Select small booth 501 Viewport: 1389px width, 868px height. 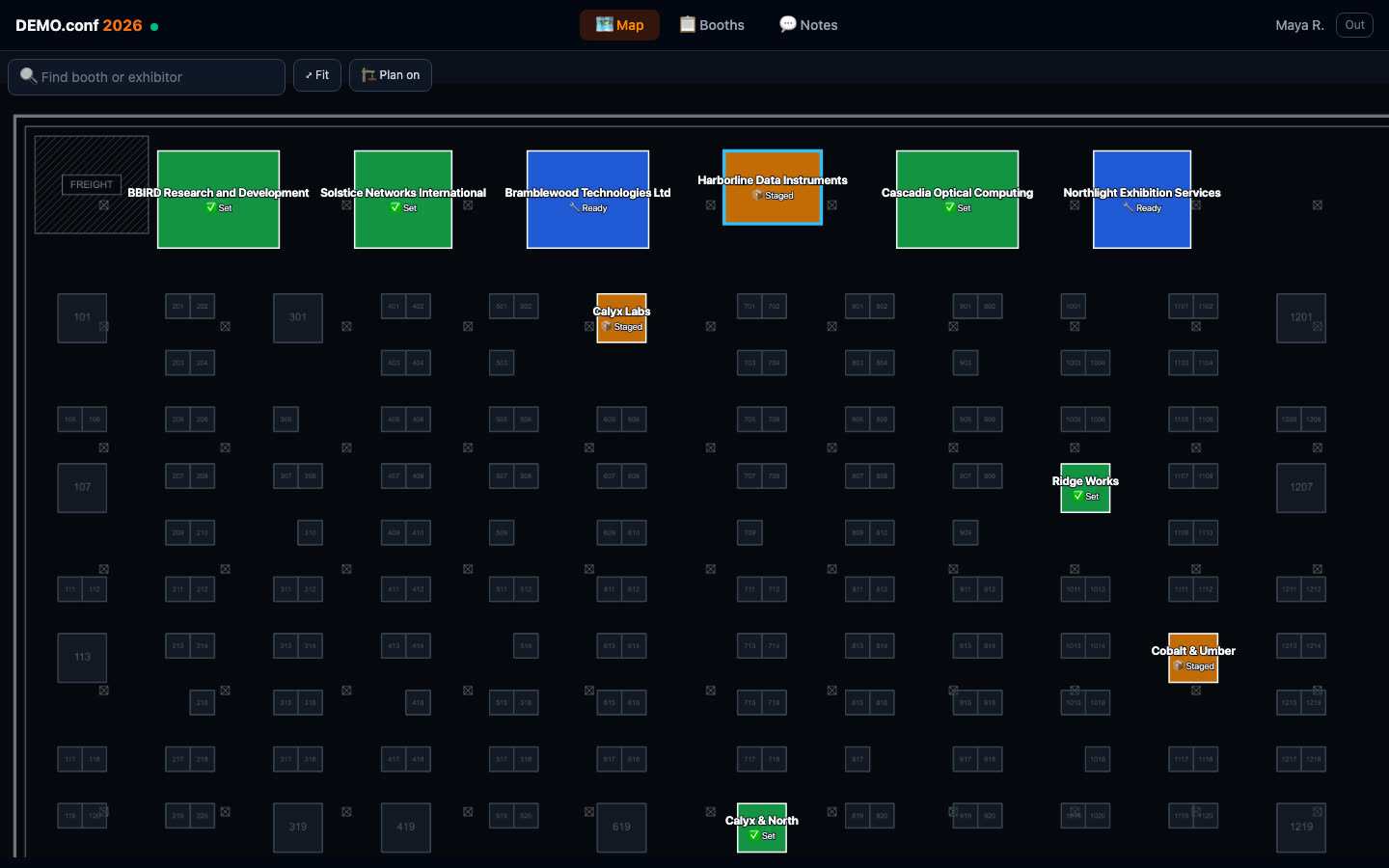pos(502,307)
